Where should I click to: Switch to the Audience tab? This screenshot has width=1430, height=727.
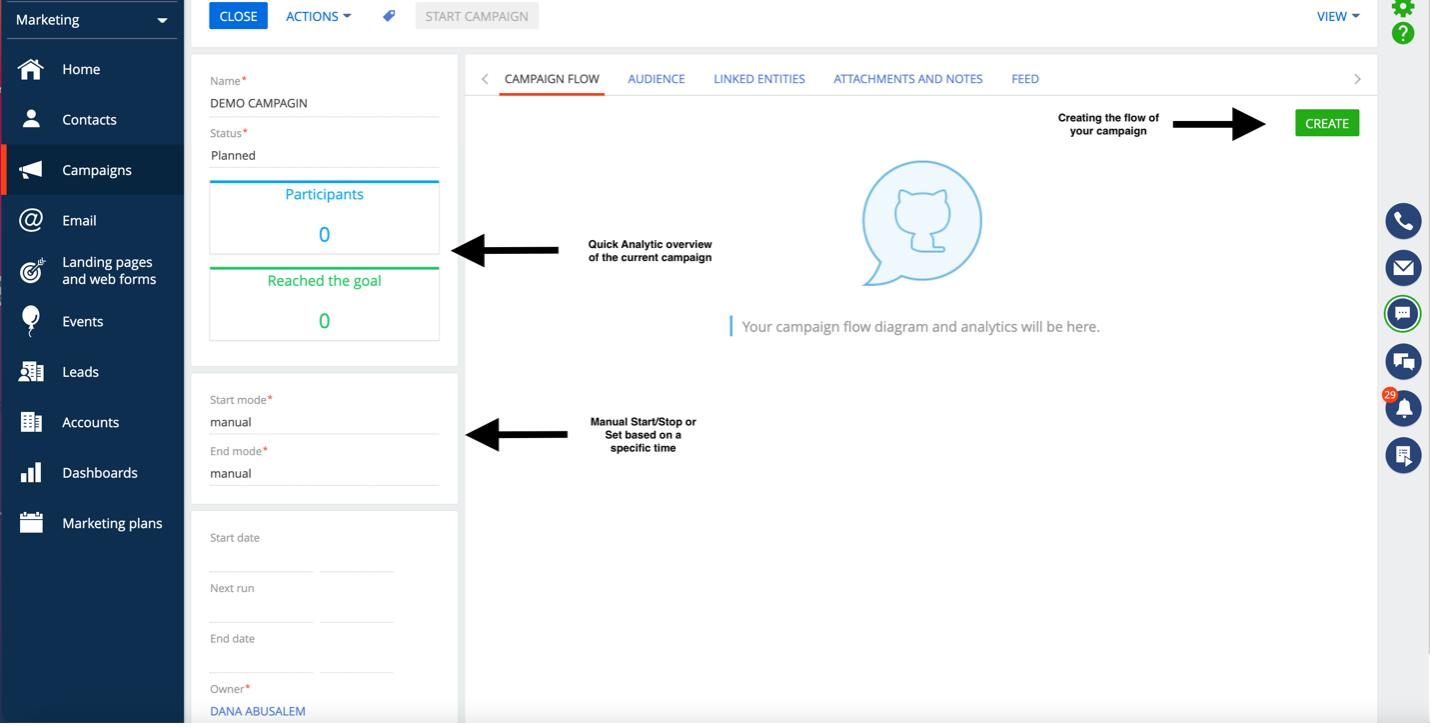(x=656, y=79)
